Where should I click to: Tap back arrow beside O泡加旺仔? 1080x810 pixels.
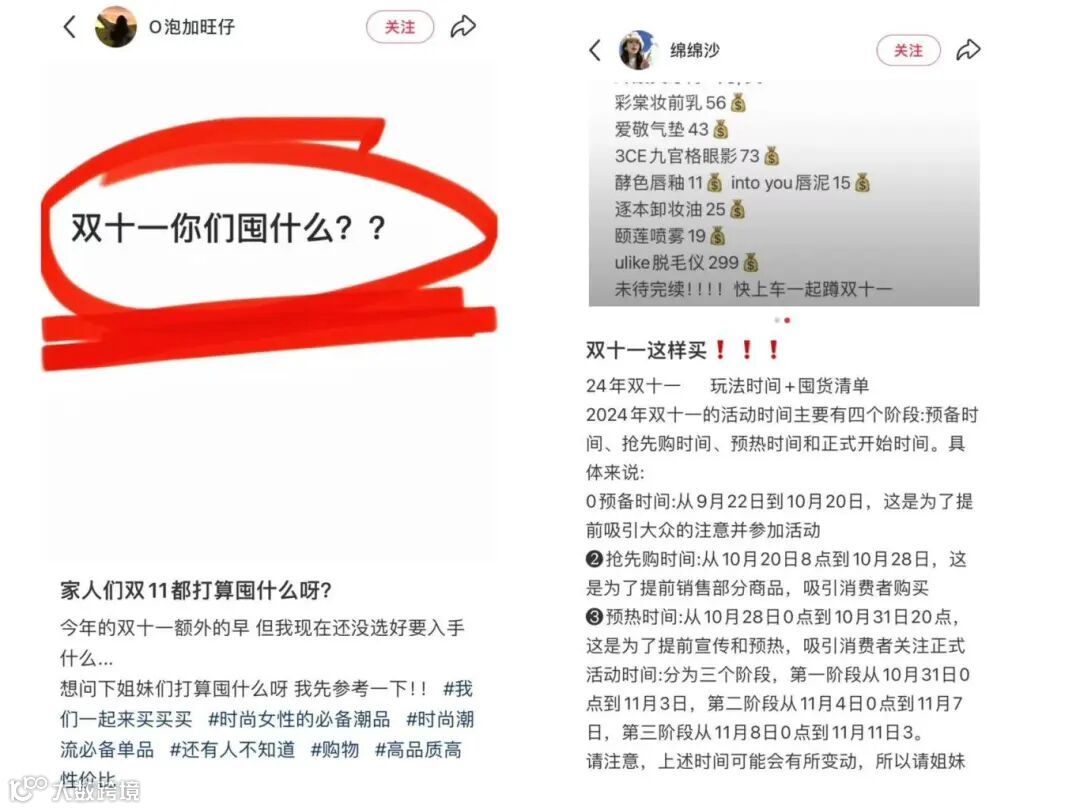pyautogui.click(x=69, y=27)
